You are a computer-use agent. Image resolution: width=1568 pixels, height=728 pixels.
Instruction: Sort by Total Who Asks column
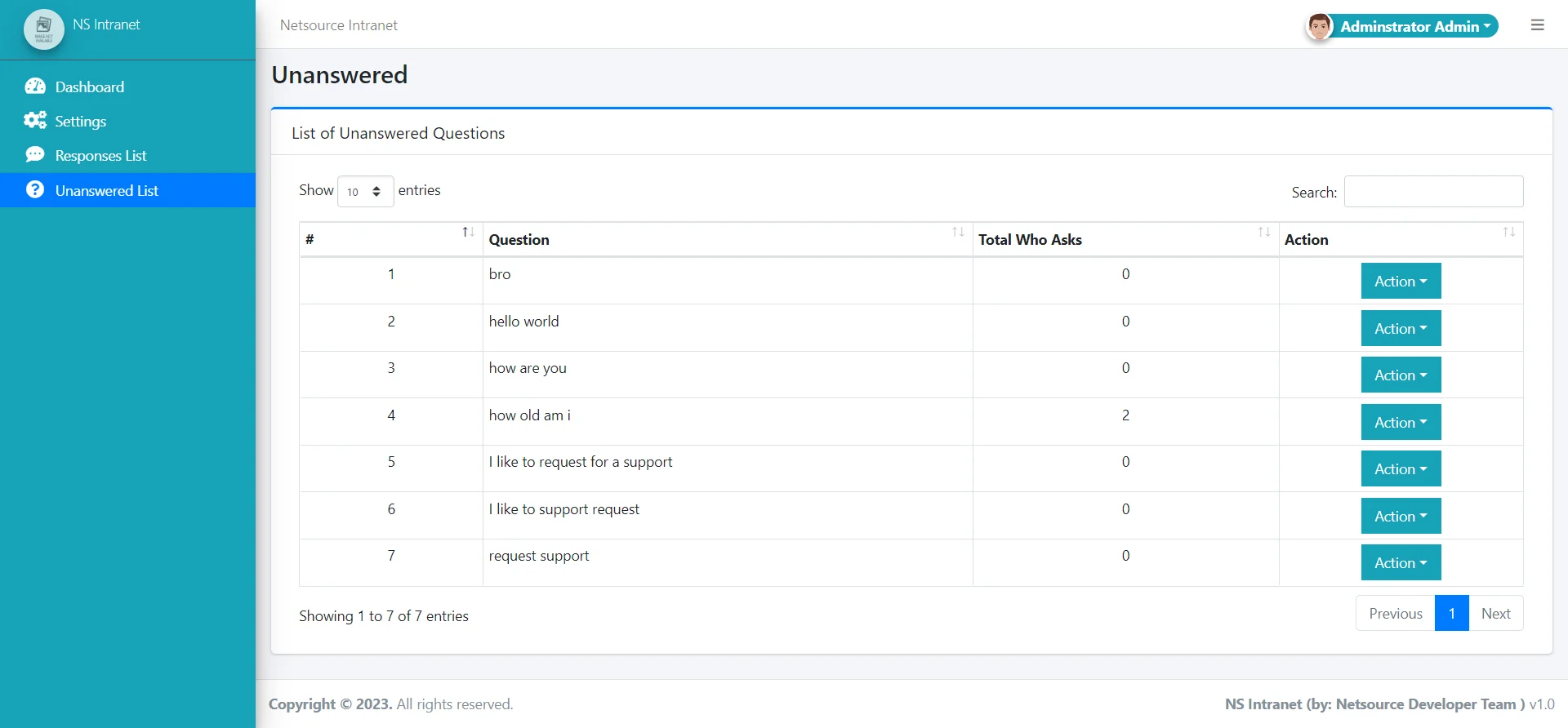tap(1030, 240)
